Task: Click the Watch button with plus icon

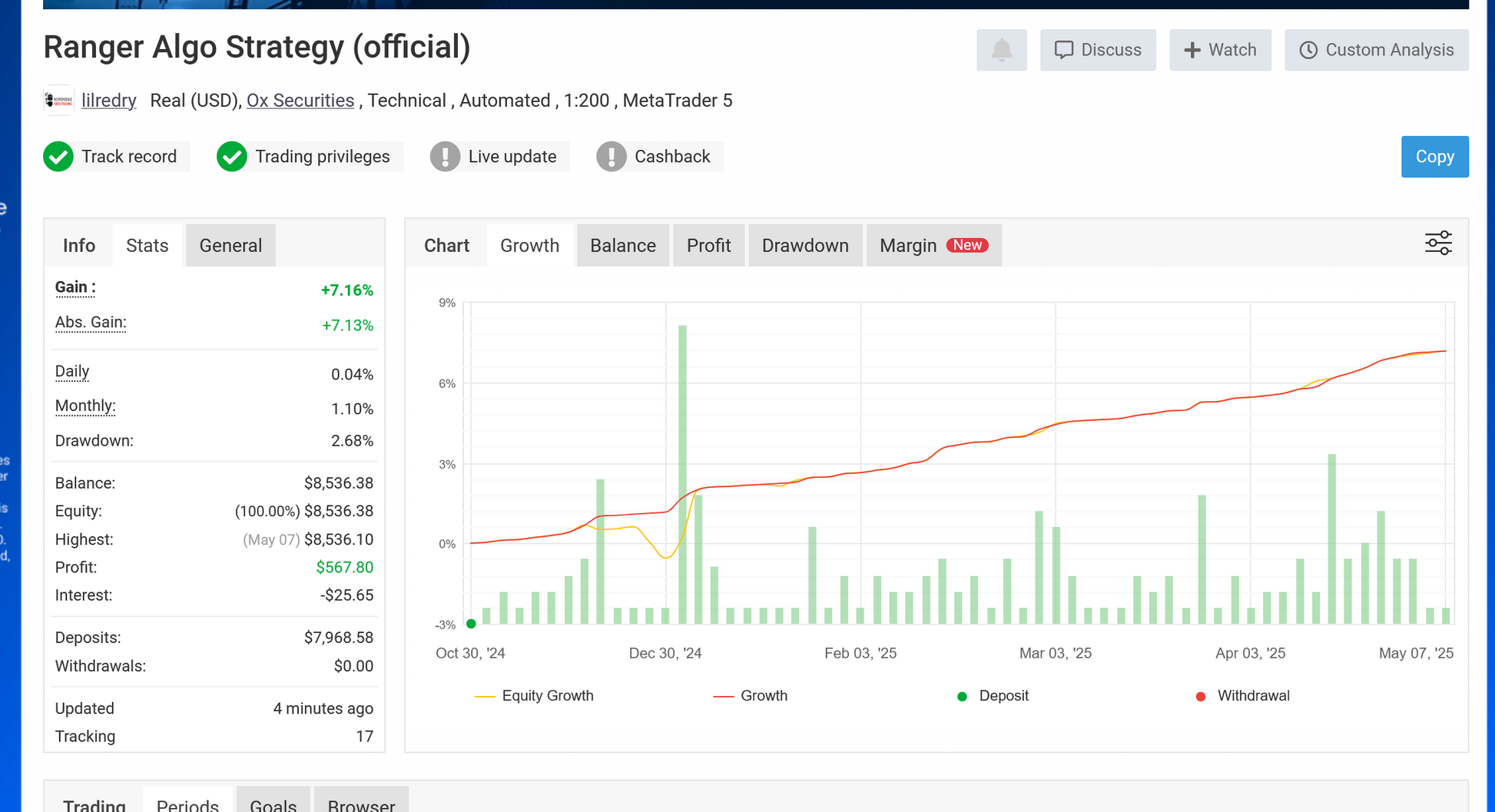Action: click(1219, 51)
